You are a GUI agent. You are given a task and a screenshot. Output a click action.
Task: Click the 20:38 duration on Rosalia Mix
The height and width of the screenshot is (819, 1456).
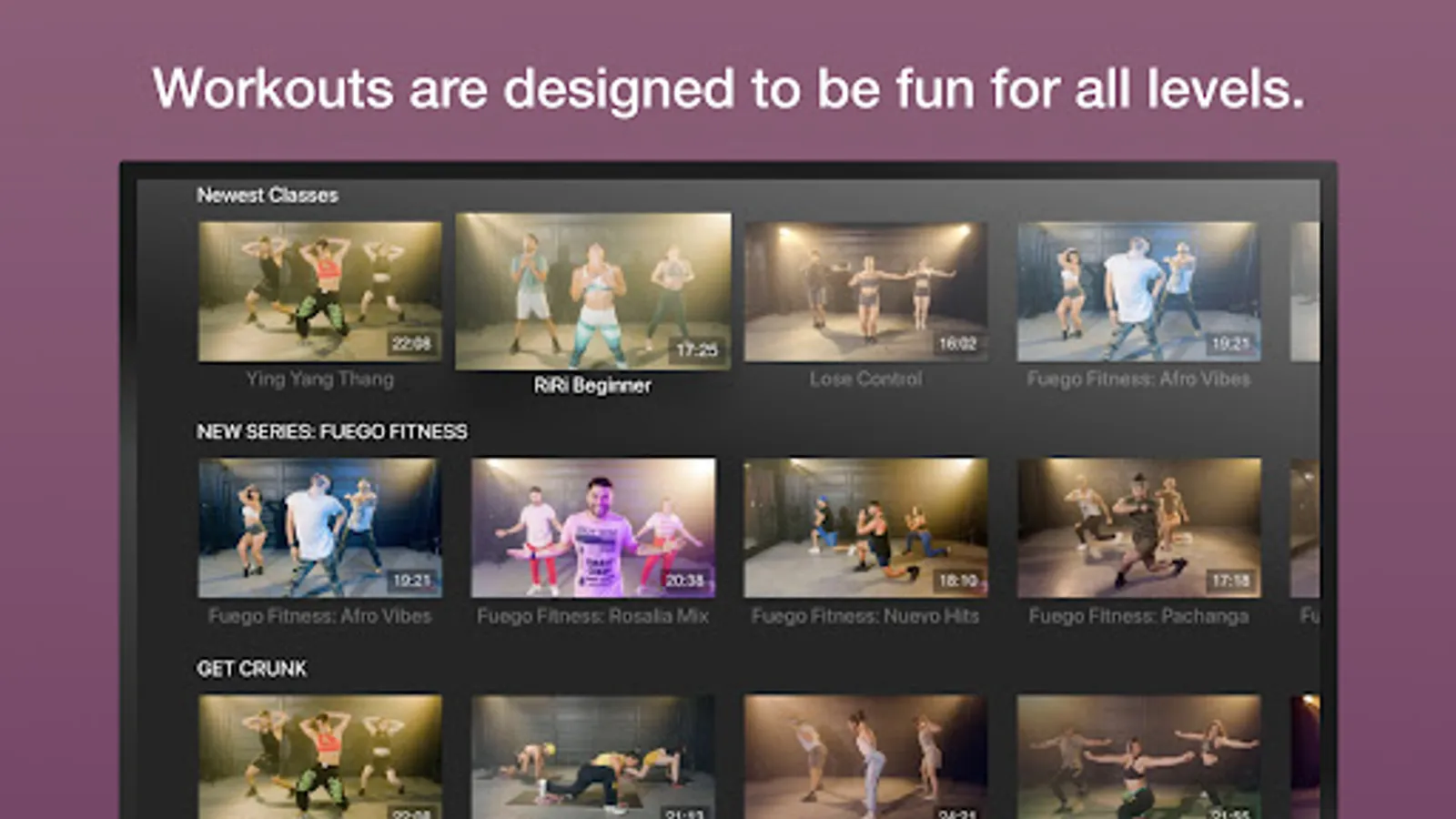(684, 580)
